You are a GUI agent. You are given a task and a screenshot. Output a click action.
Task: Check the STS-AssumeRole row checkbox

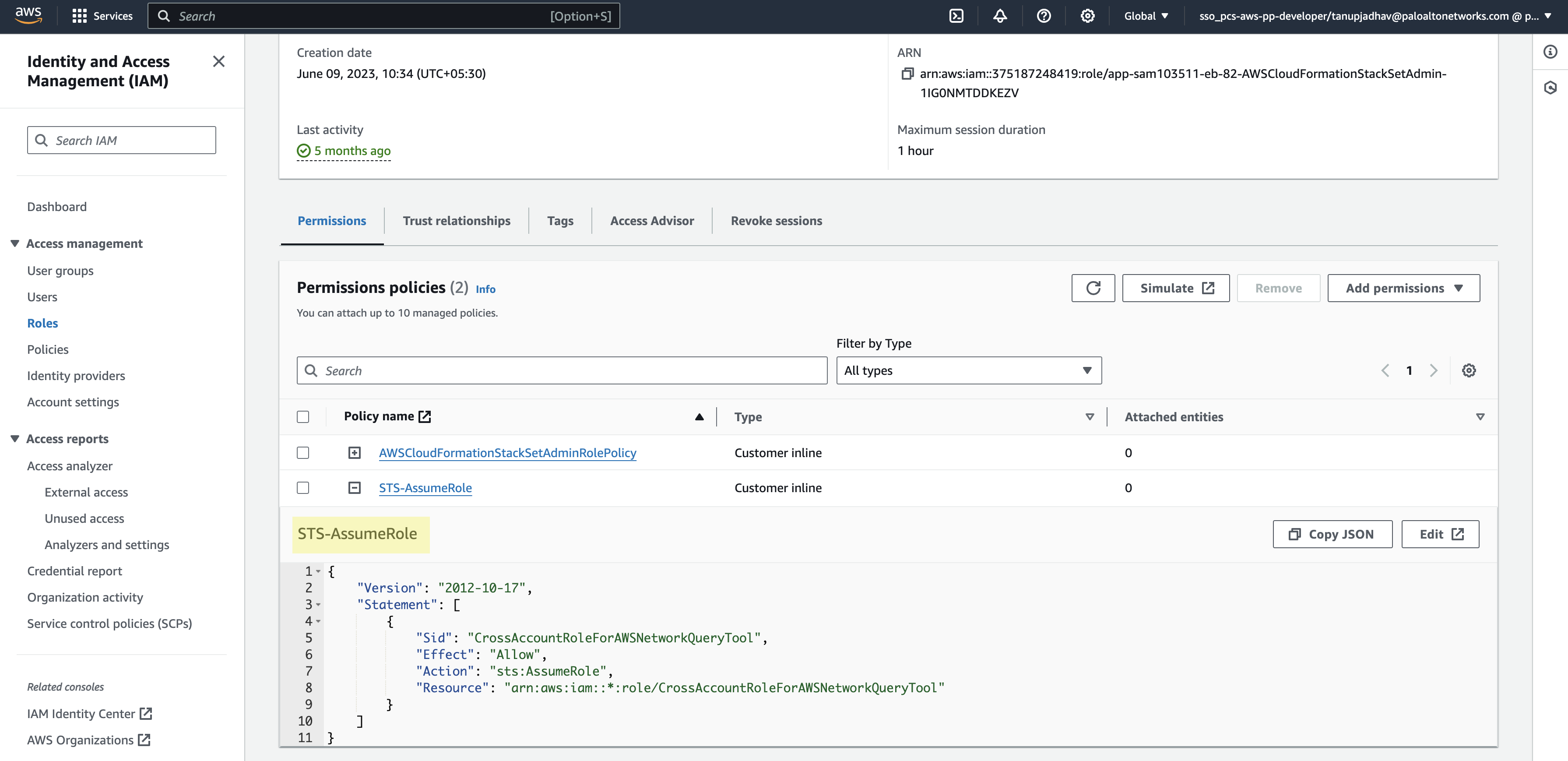302,488
